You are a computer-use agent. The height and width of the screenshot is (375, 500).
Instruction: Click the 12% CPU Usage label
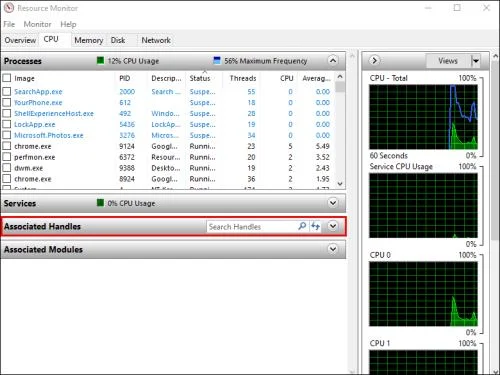[133, 61]
